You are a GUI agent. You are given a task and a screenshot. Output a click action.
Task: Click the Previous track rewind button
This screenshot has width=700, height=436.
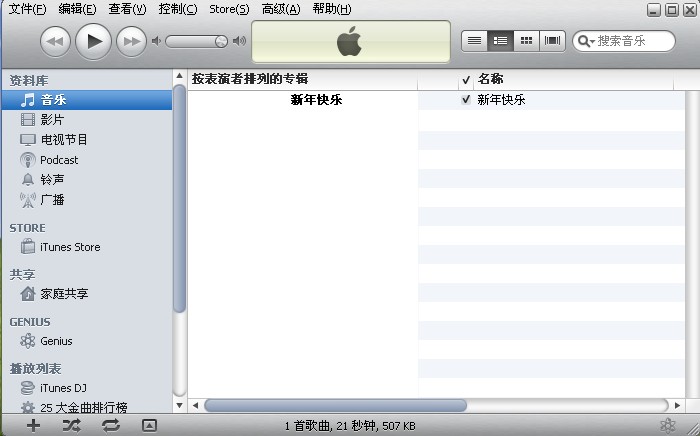pyautogui.click(x=55, y=42)
